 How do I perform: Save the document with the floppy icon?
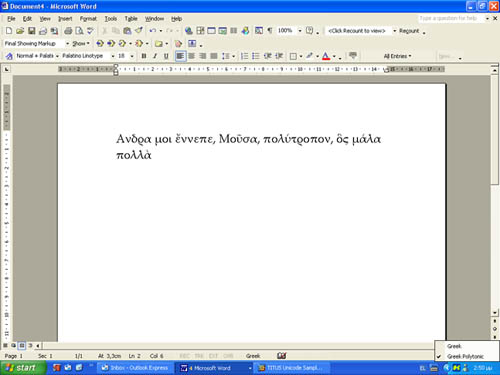click(31, 31)
